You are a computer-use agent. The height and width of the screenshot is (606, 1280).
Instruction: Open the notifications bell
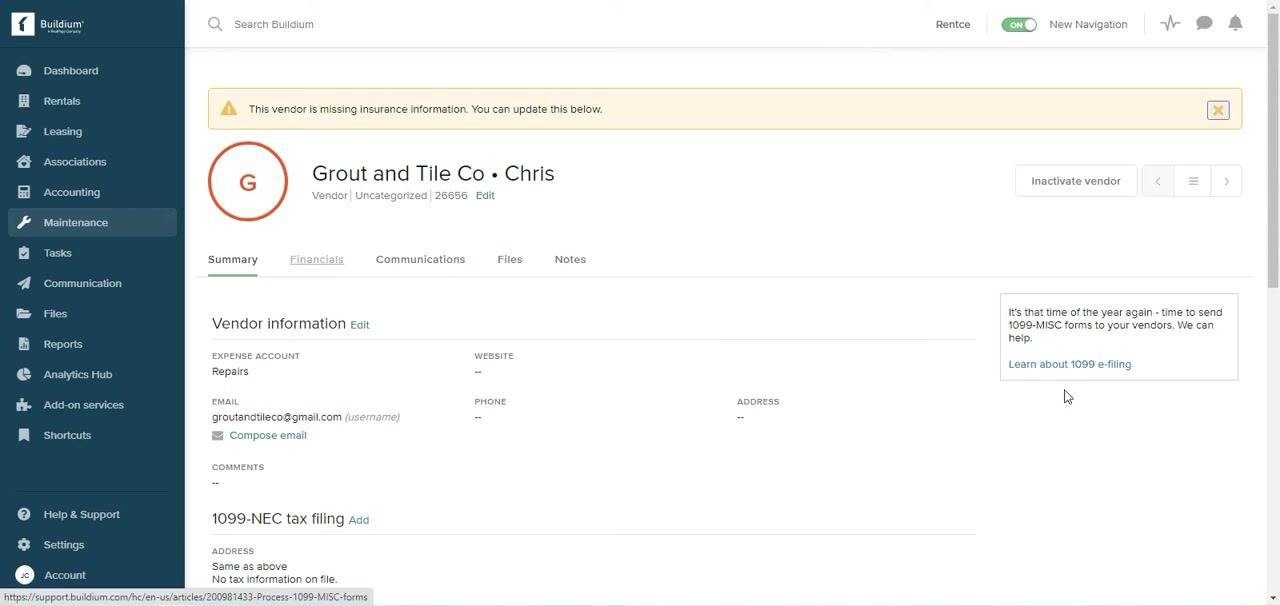point(1235,23)
